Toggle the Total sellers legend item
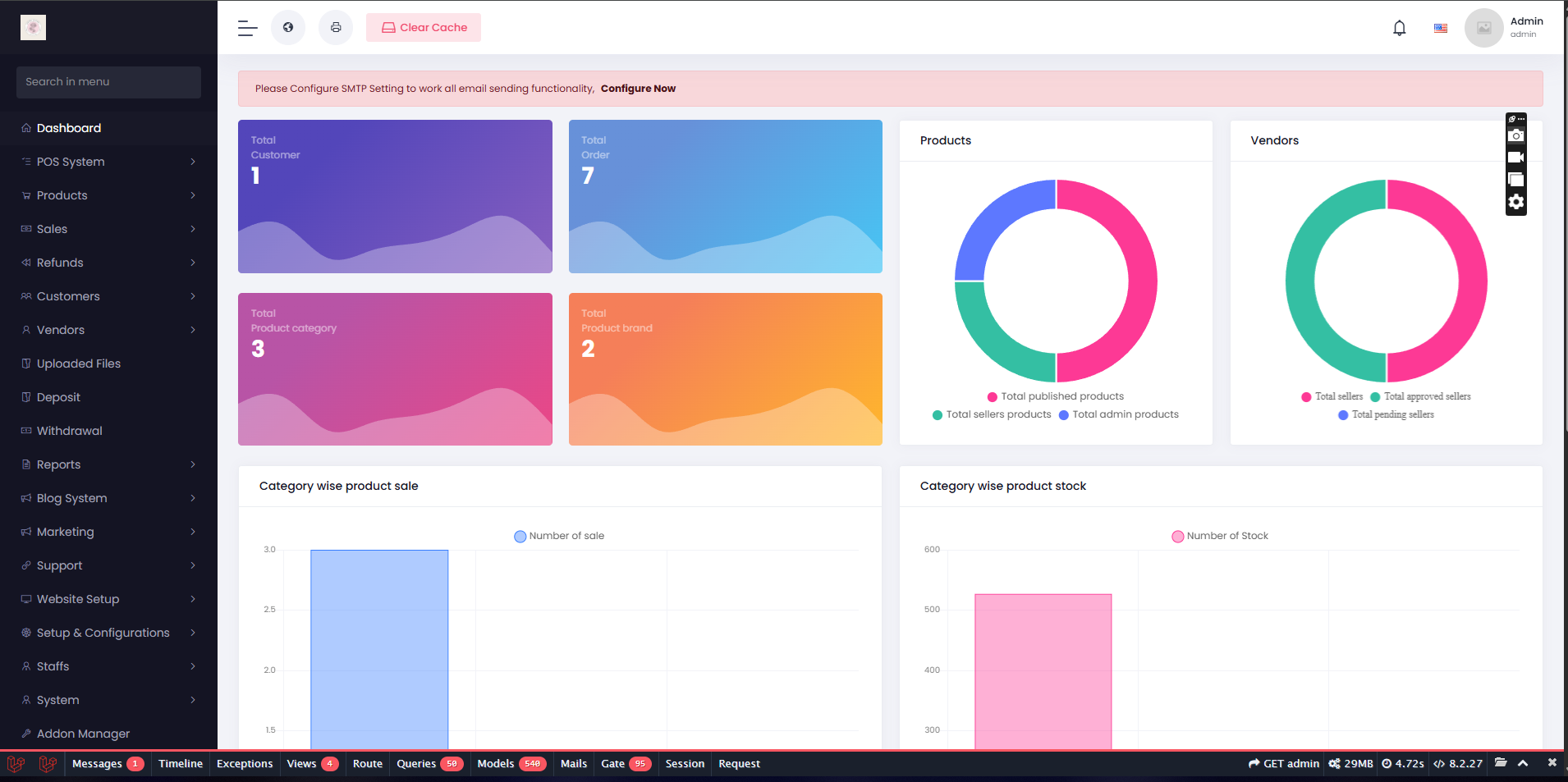 (x=1332, y=396)
